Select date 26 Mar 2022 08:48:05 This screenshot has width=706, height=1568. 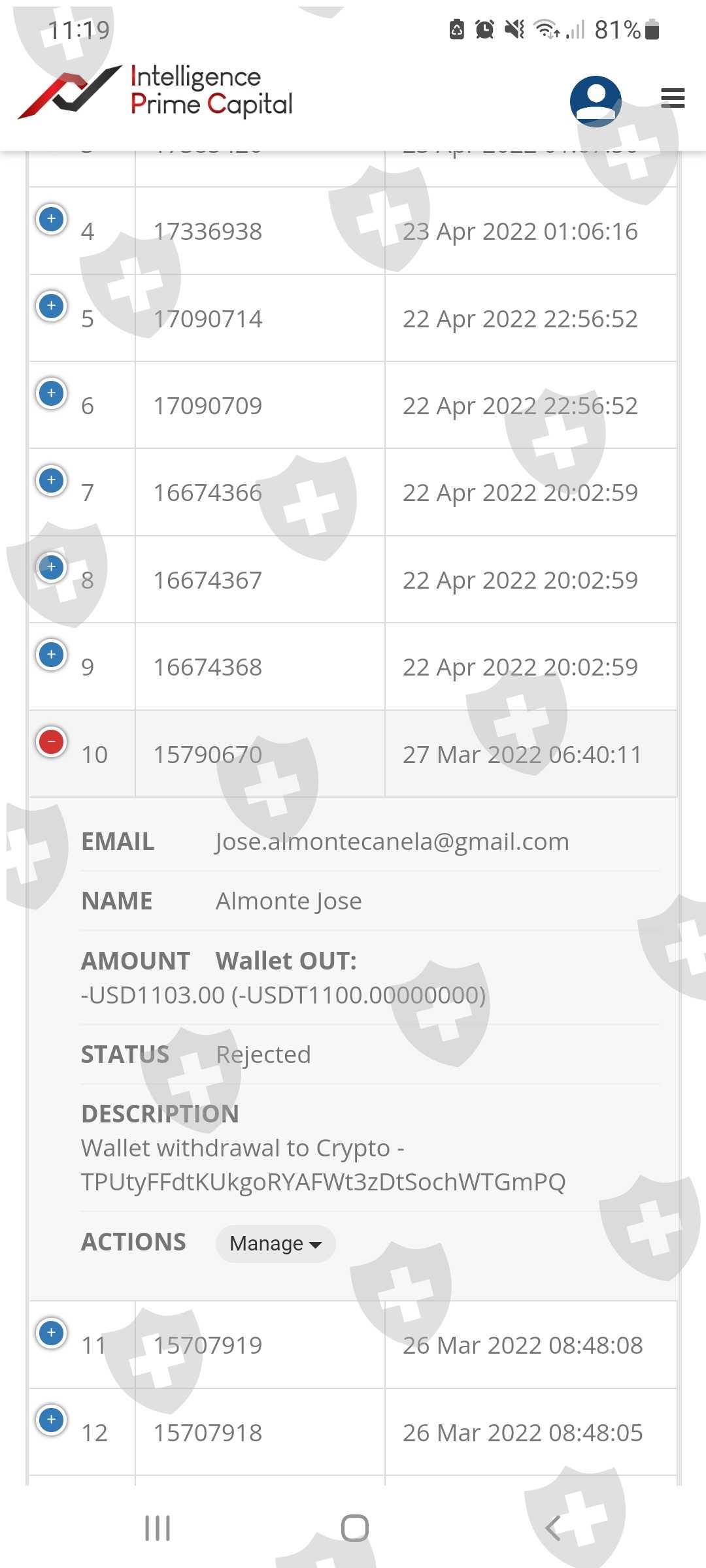pos(523,1433)
